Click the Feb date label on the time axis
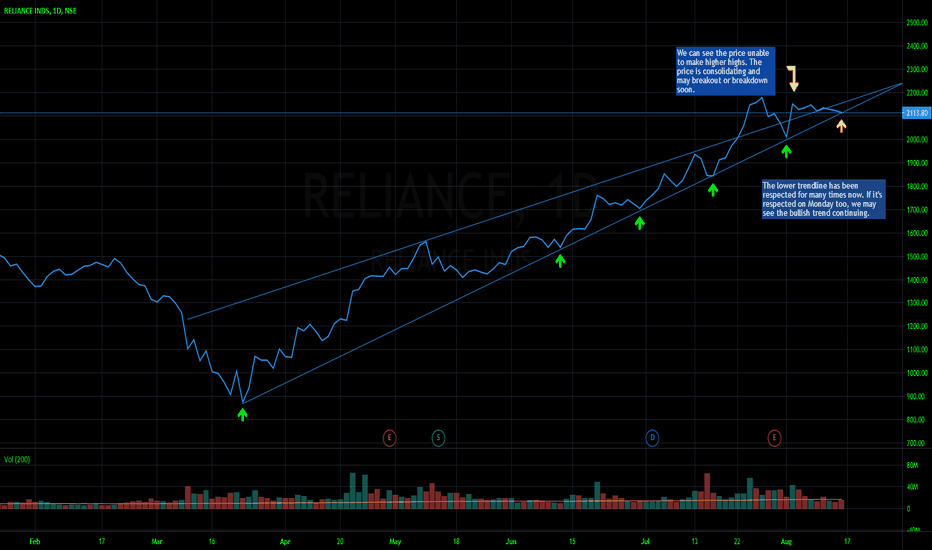932x550 pixels. 35,541
